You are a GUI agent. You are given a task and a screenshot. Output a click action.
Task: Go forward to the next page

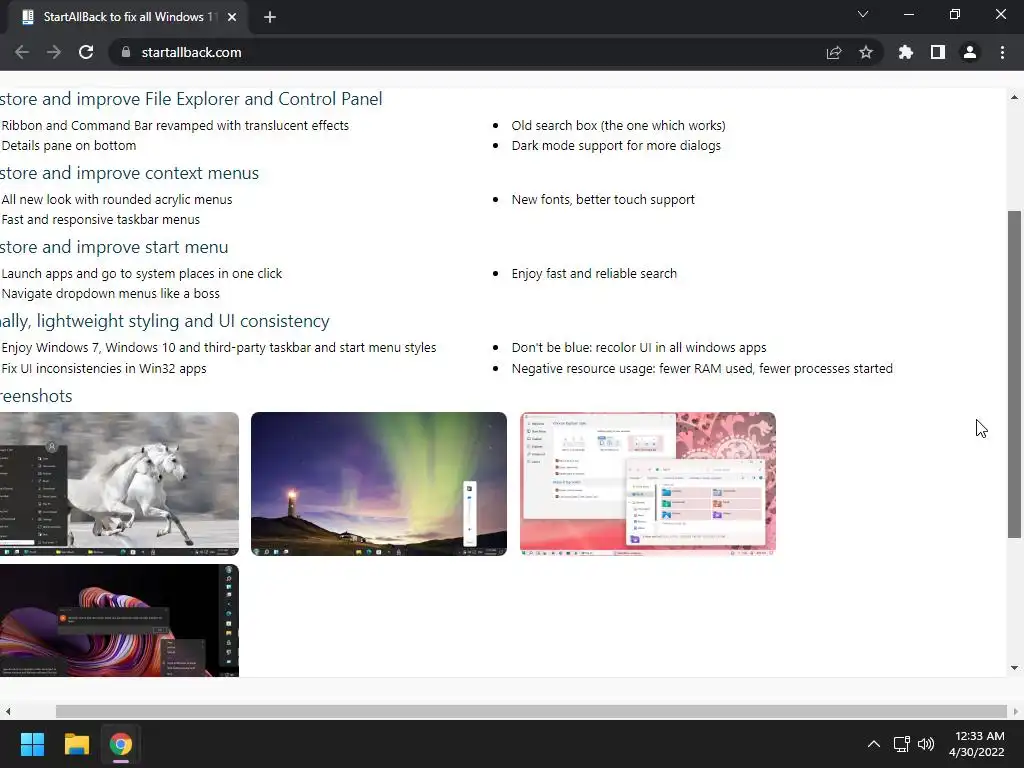[x=54, y=52]
